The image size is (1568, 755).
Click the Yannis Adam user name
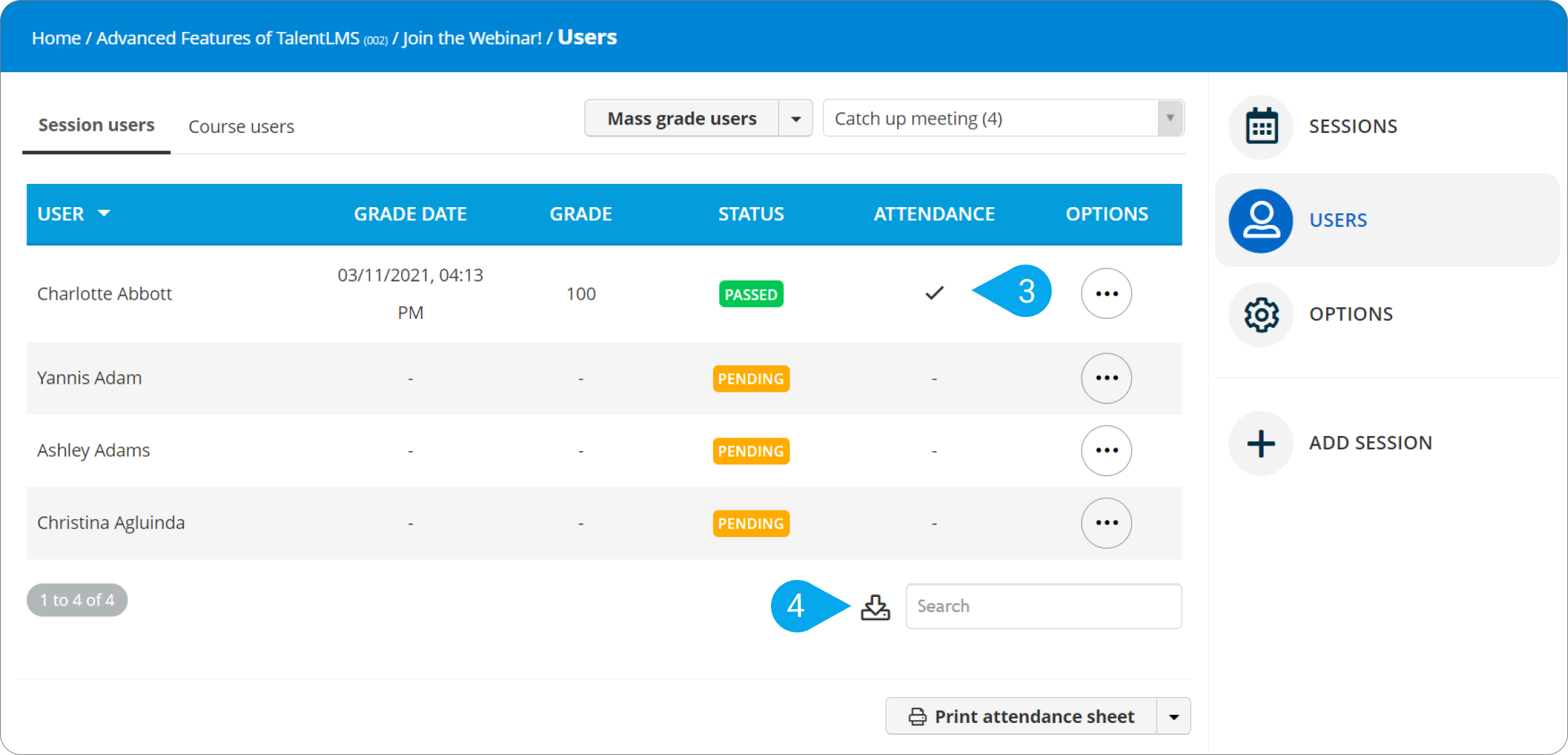point(89,378)
